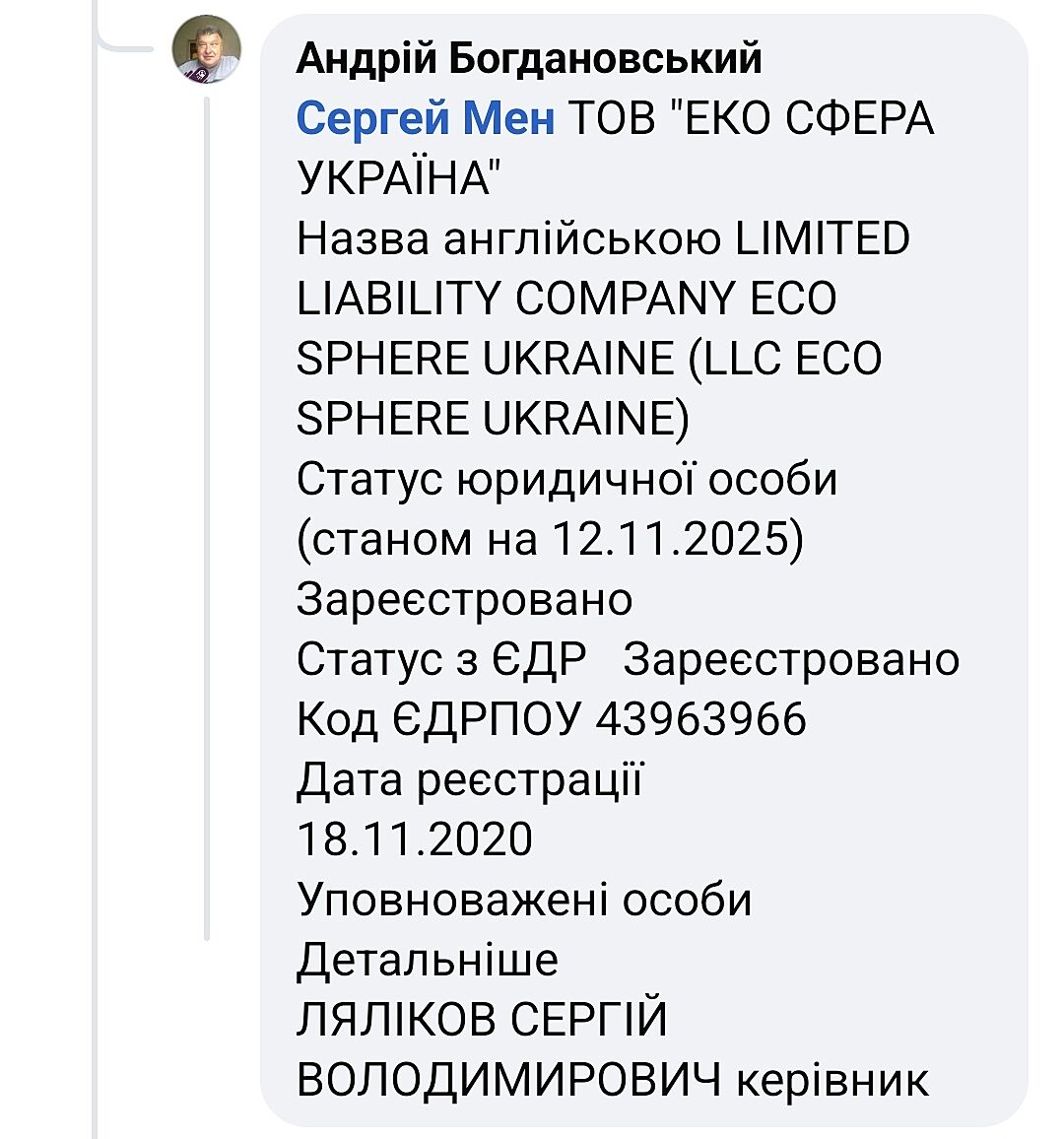1064x1139 pixels.
Task: Click the name ЛЯЛІКОВ СЕРГІЙ
Action: [x=482, y=1020]
